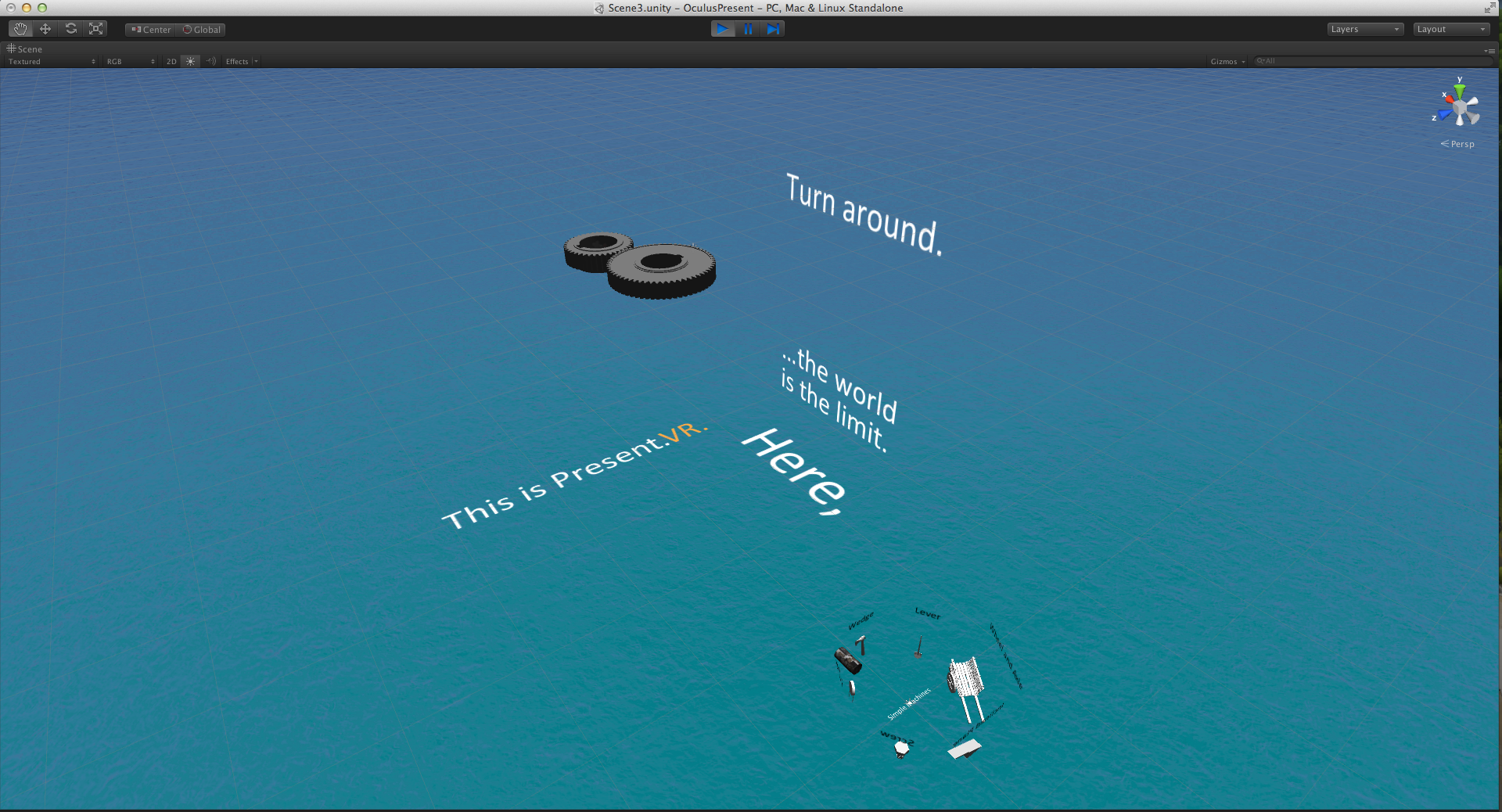Click the scene gizmo center cube
The height and width of the screenshot is (812, 1502).
tap(1461, 106)
